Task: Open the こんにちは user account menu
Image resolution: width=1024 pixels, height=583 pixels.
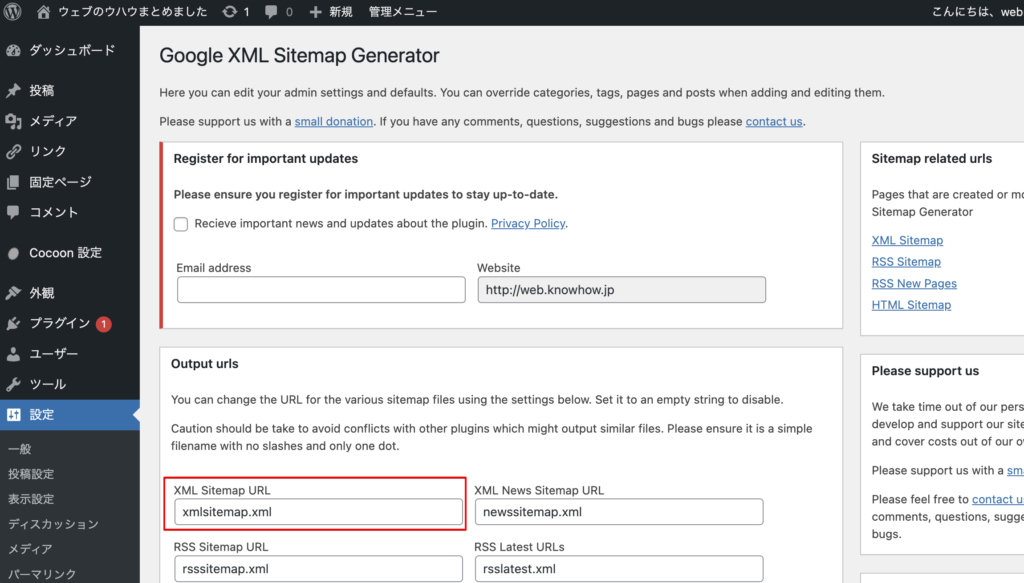Action: coord(978,12)
